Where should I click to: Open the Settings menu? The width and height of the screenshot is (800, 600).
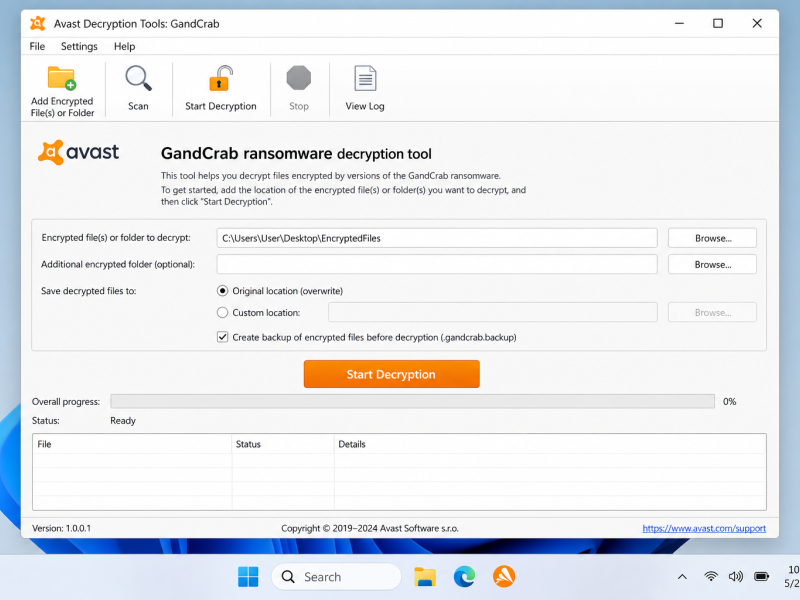(79, 46)
